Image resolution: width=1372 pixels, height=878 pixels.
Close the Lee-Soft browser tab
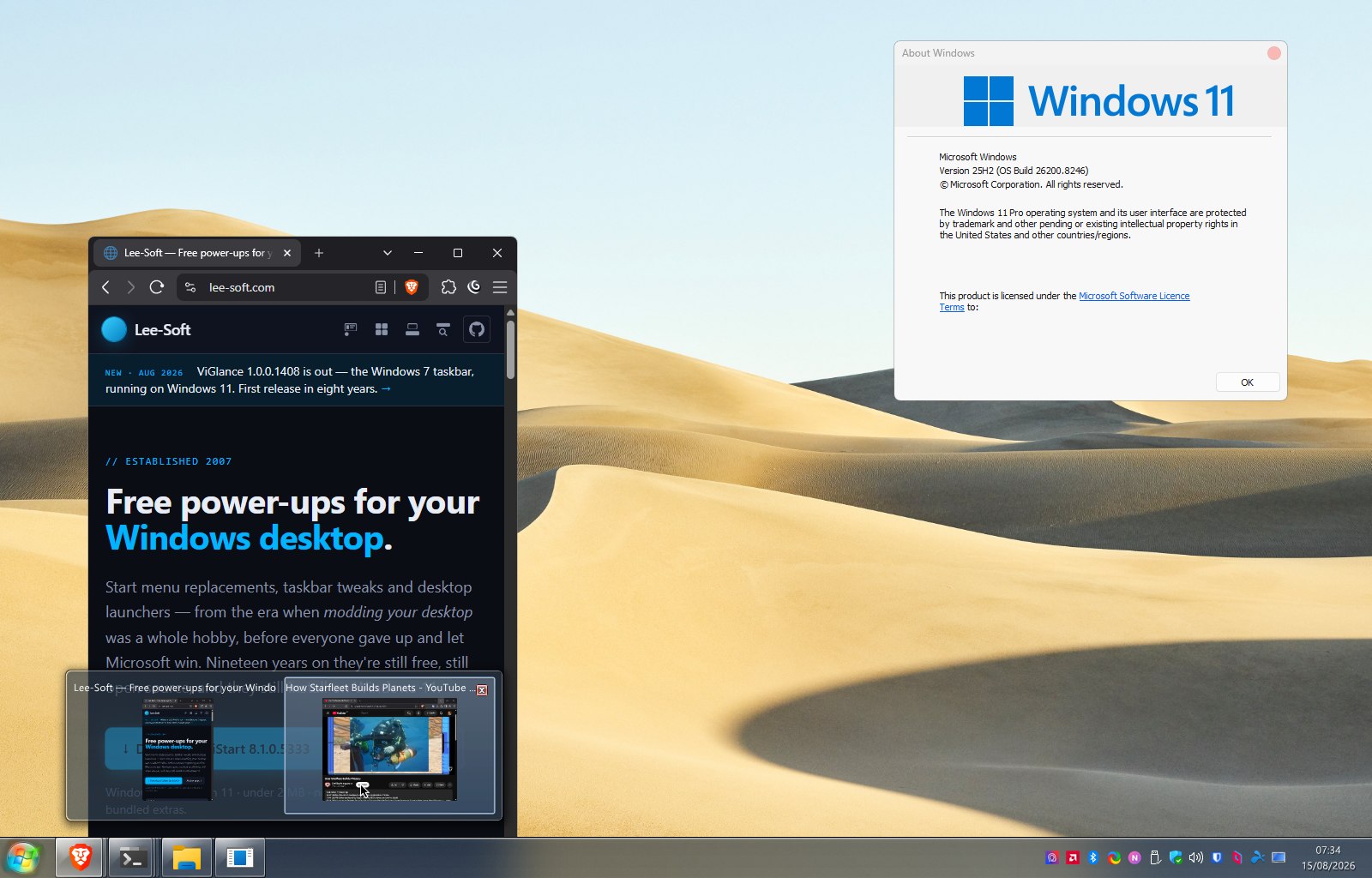pyautogui.click(x=287, y=253)
